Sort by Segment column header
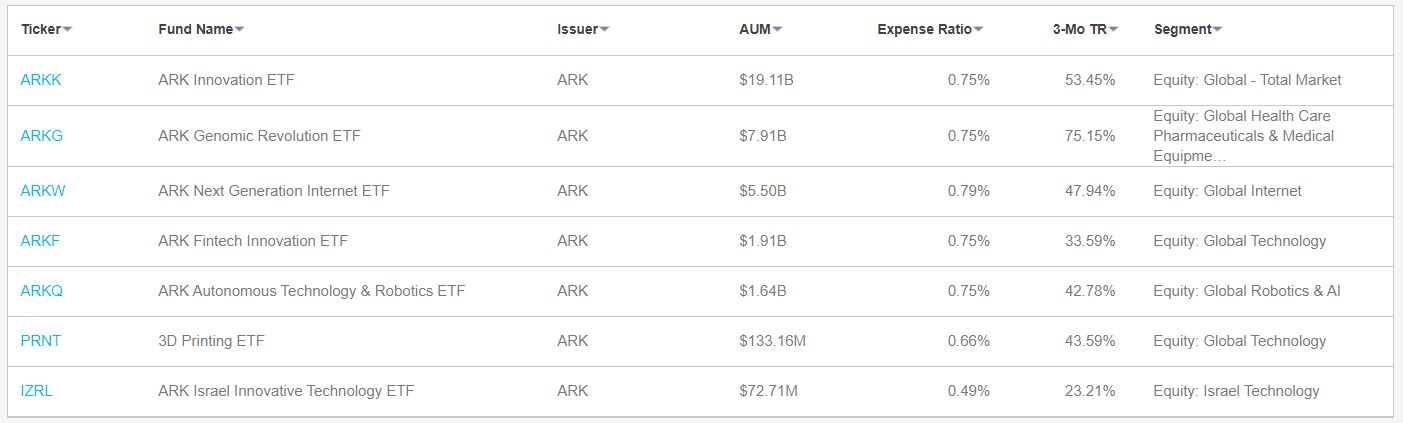 pos(1188,29)
